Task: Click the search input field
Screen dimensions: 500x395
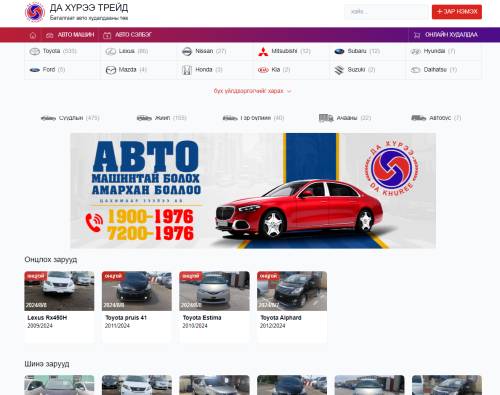Action: tap(386, 12)
